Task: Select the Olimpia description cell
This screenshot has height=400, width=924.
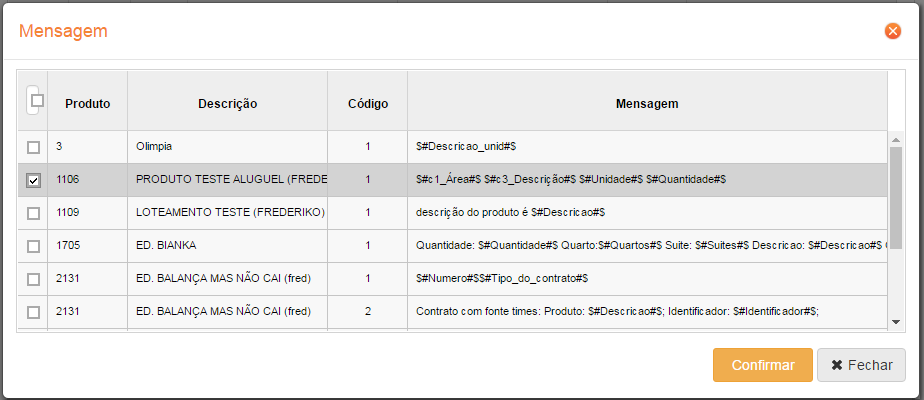Action: (x=154, y=147)
